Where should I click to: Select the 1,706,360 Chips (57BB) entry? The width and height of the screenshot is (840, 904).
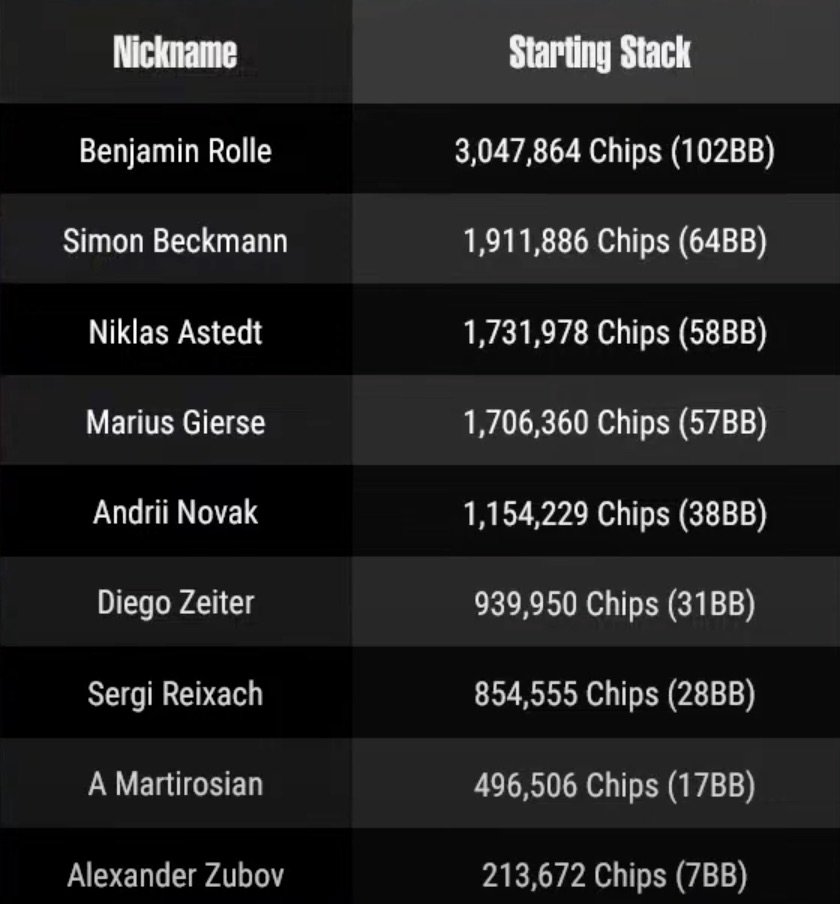tap(614, 422)
